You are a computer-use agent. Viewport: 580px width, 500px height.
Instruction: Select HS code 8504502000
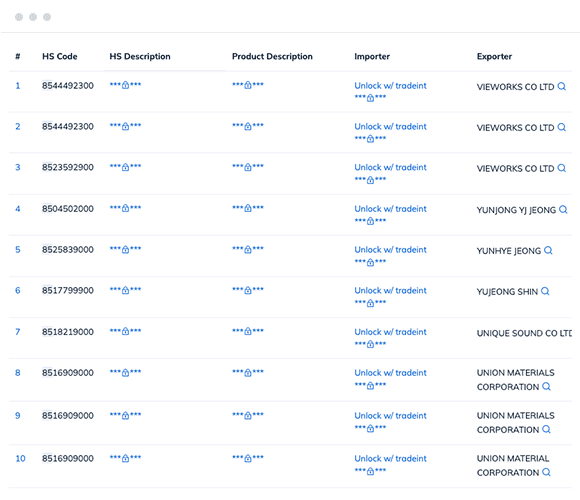[68, 209]
